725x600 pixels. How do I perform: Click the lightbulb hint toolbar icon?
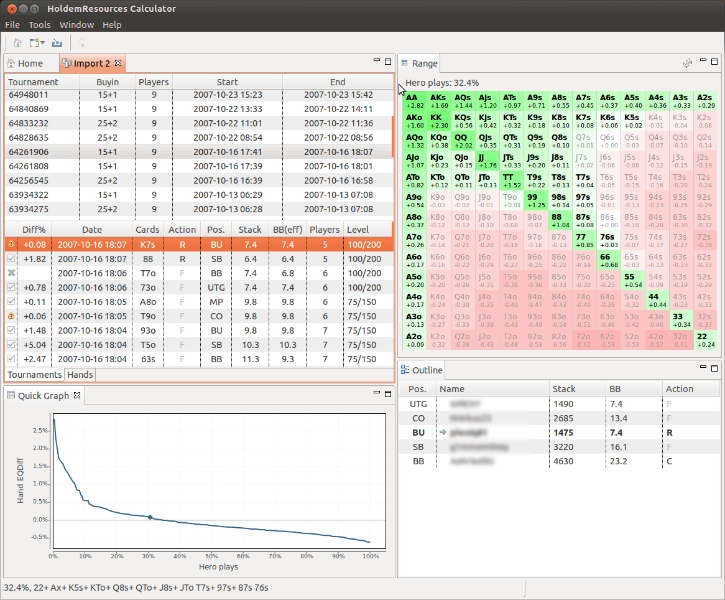(82, 43)
